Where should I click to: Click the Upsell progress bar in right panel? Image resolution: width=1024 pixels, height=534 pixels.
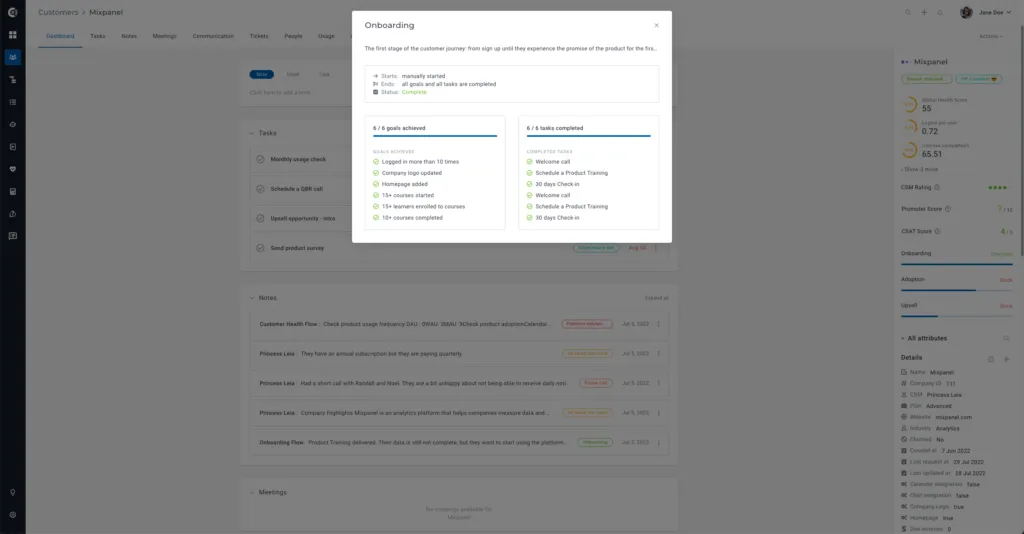click(x=957, y=316)
